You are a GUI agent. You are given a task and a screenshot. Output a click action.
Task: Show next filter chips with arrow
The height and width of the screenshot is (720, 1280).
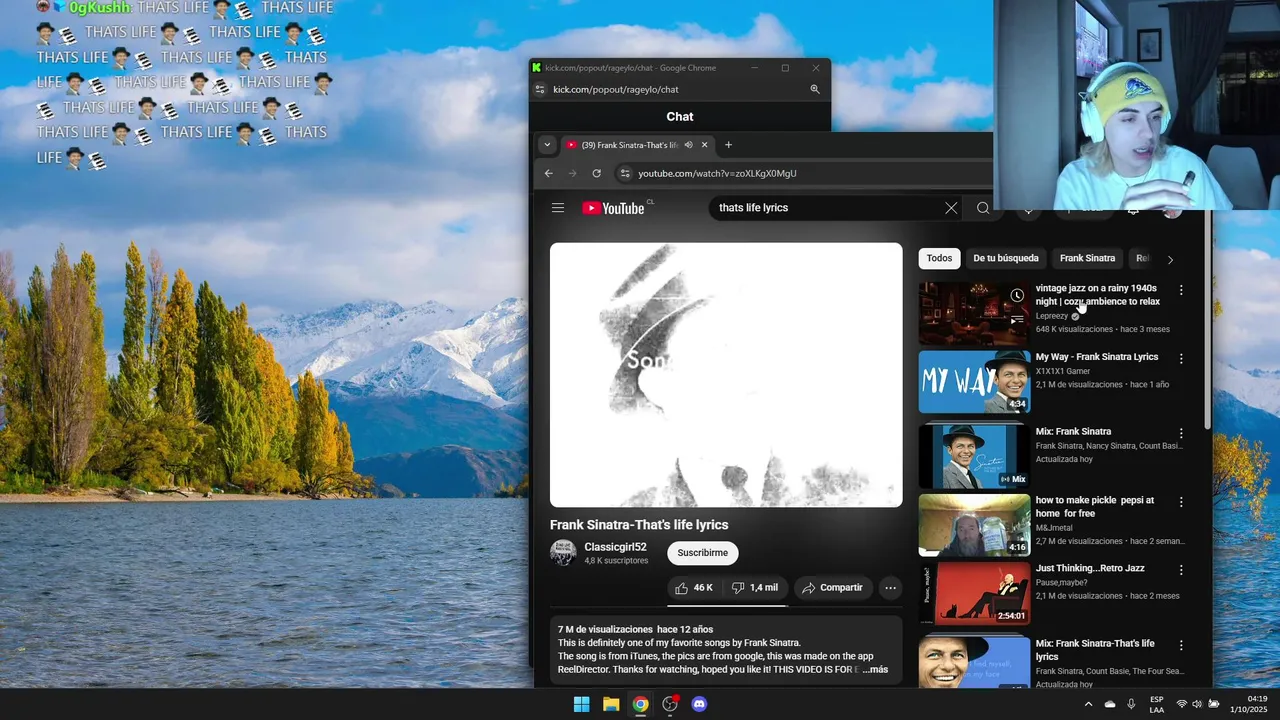tap(1170, 259)
